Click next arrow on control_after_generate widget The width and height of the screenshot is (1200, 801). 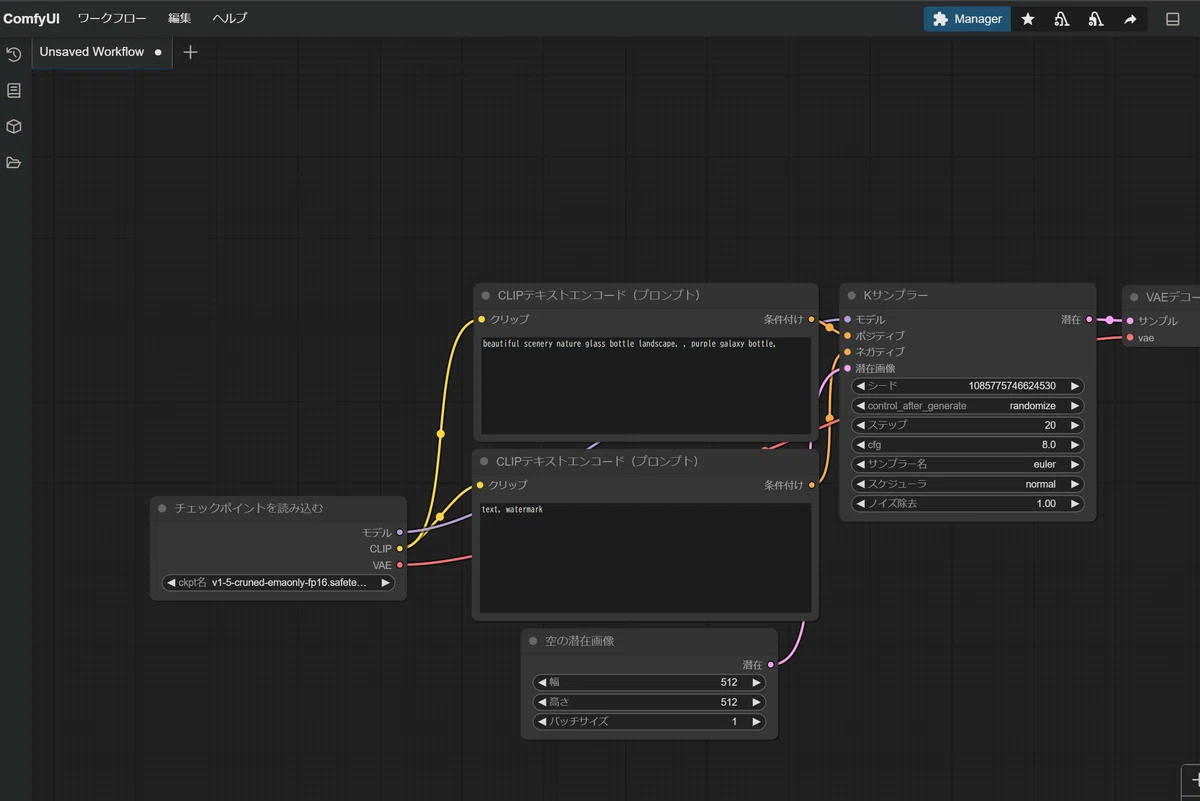[1075, 406]
